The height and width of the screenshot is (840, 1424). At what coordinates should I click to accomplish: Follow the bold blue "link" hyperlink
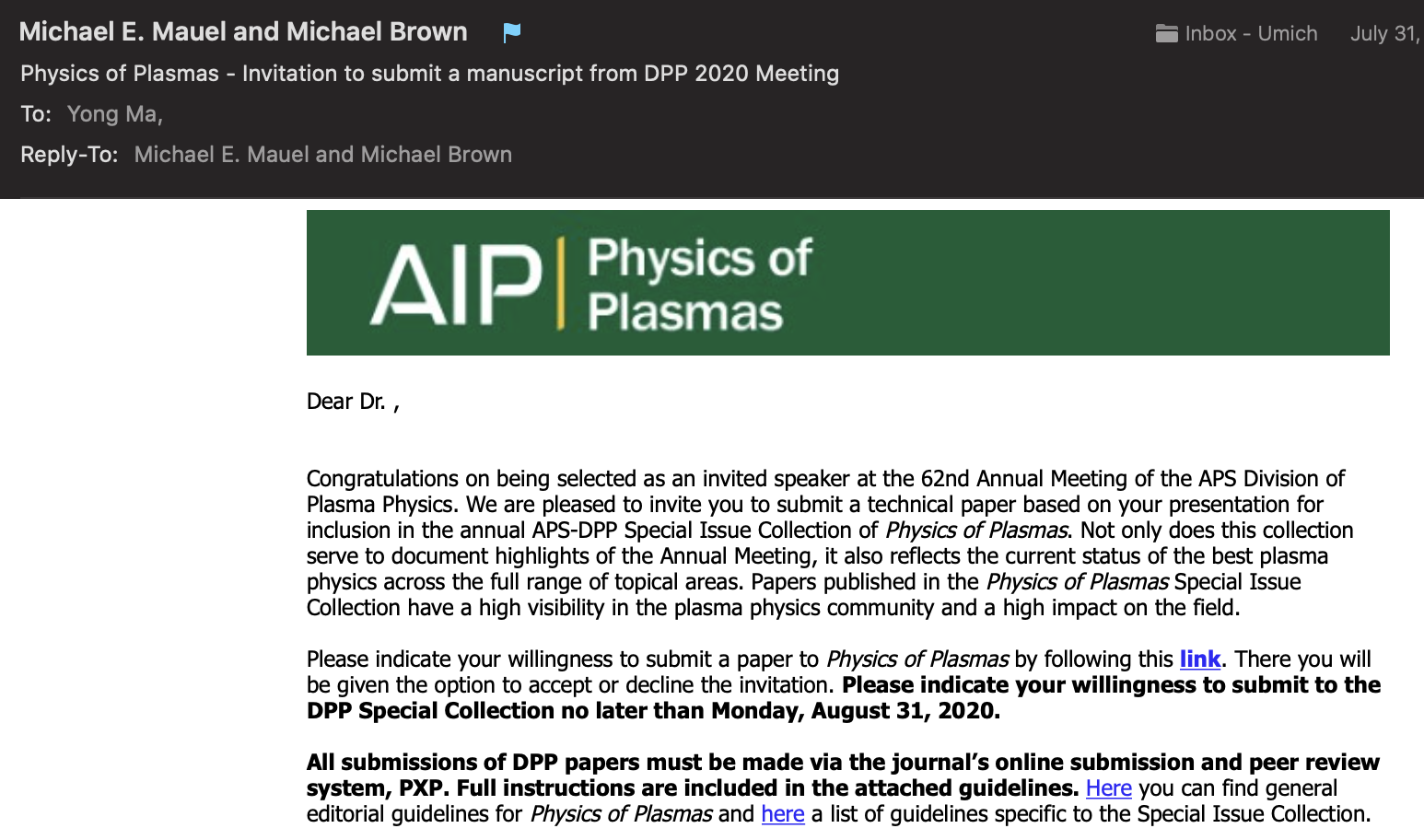point(1199,659)
